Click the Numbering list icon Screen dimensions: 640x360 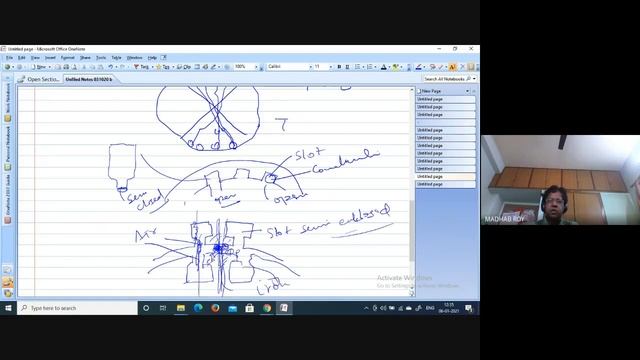[369, 67]
